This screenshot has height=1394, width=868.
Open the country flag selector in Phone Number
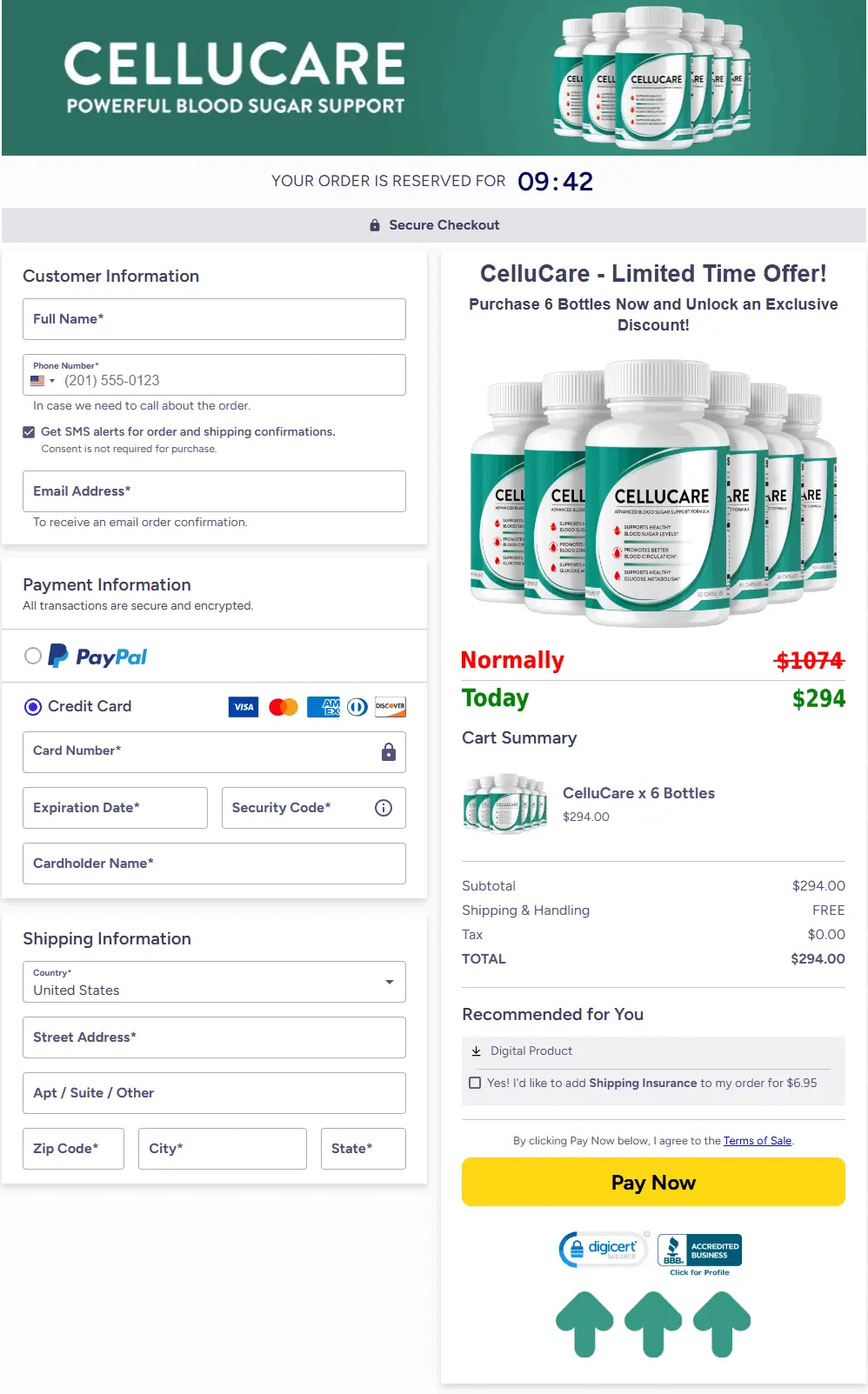coord(39,380)
